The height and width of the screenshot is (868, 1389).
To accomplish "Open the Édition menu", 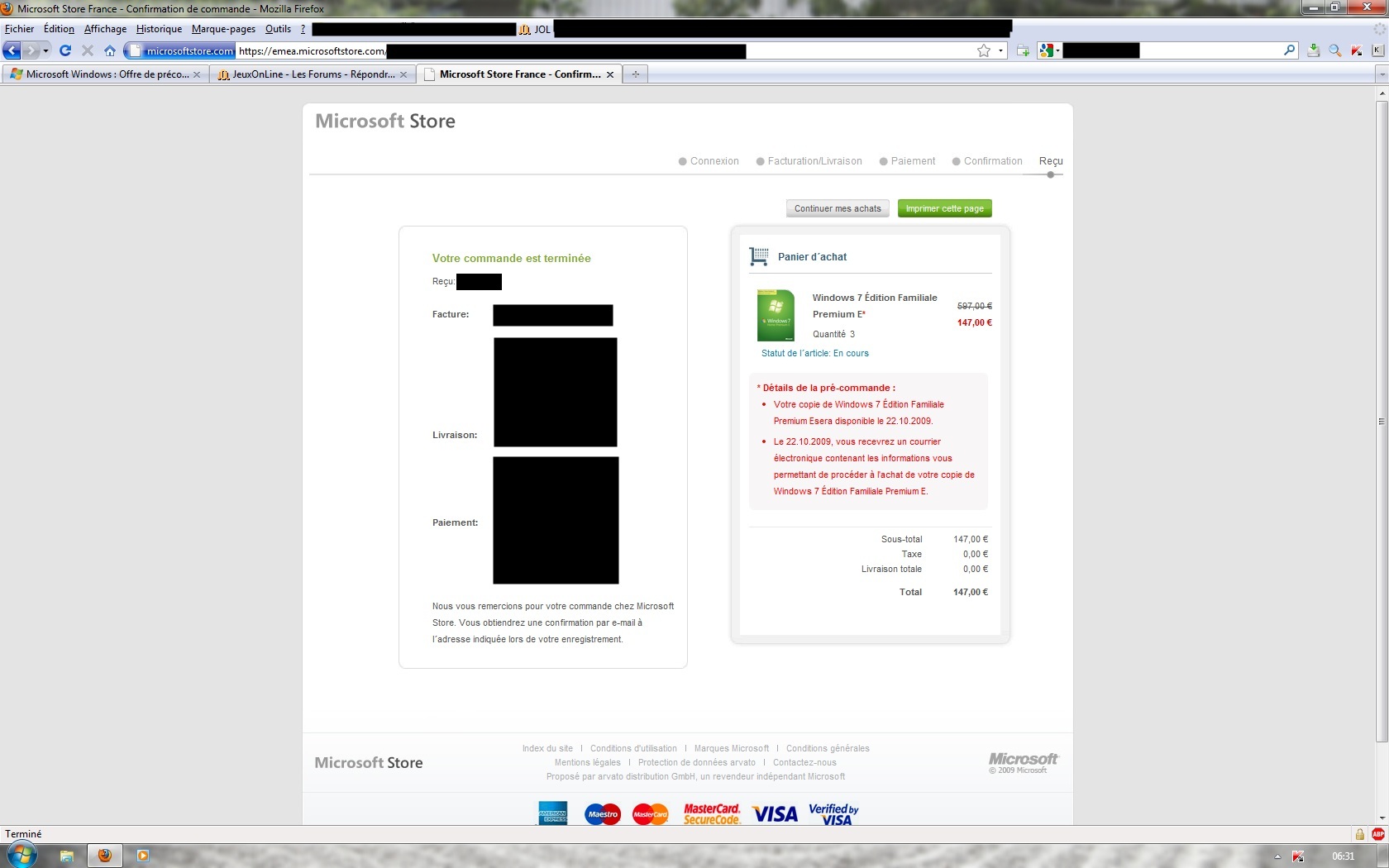I will [x=59, y=29].
